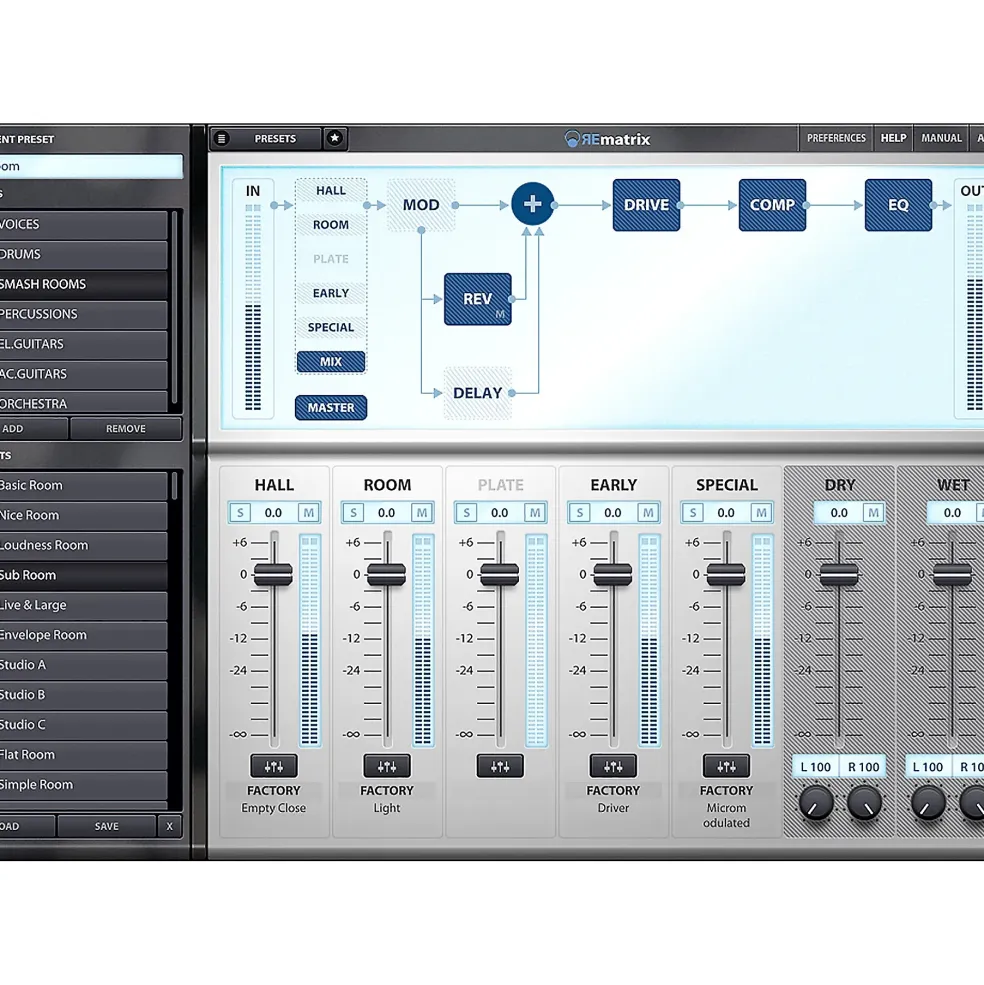Click the MASTER button
Viewport: 984px width, 985px height.
pyautogui.click(x=331, y=408)
